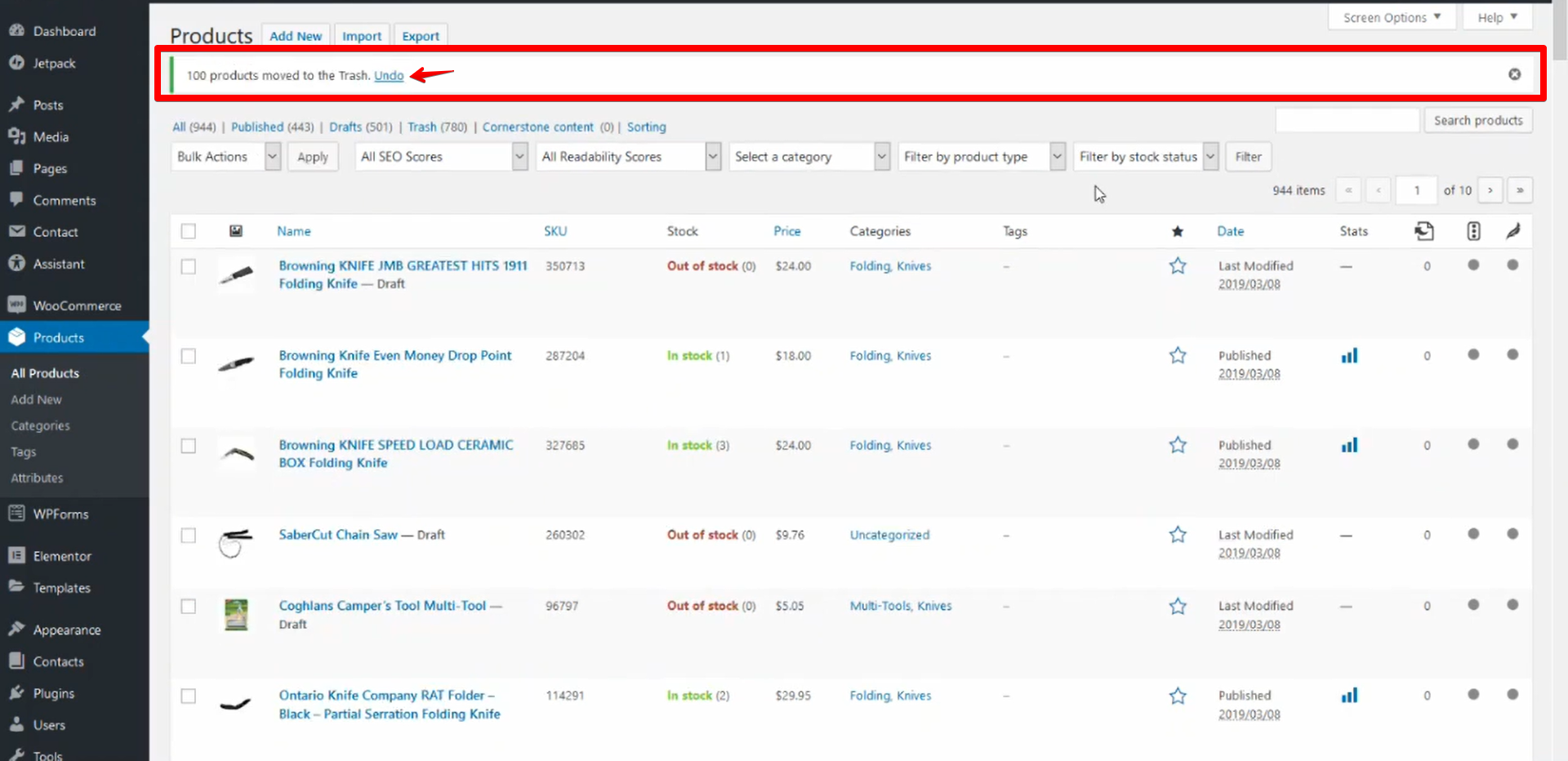Open Categories under Products submenu
Viewport: 1568px width, 761px height.
pos(40,425)
